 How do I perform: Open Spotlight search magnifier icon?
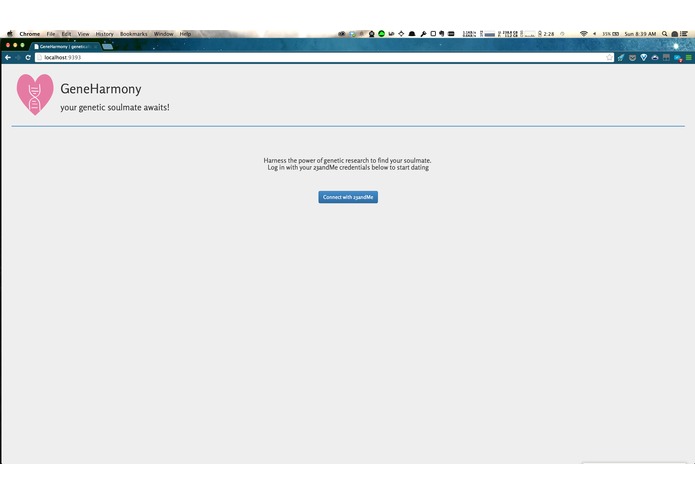click(x=664, y=34)
